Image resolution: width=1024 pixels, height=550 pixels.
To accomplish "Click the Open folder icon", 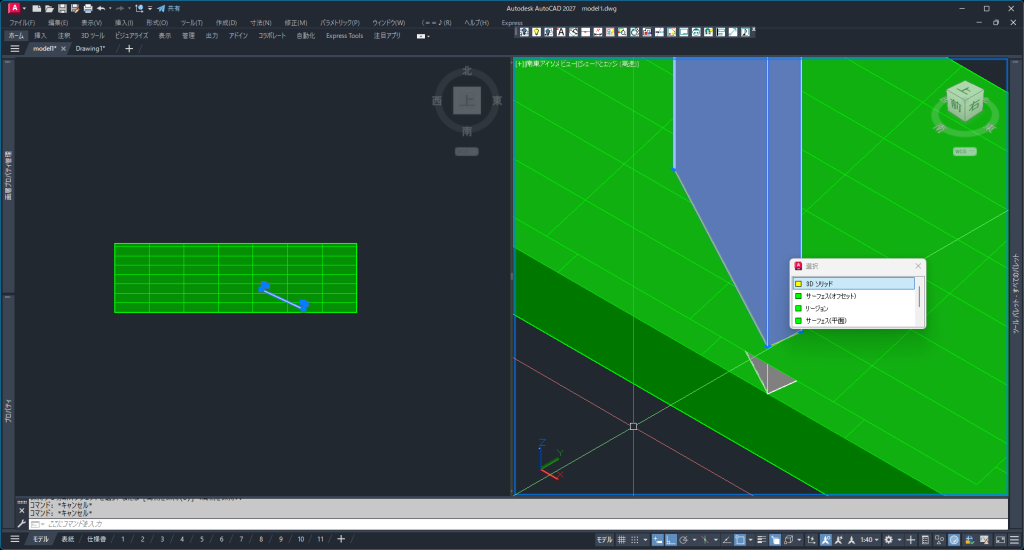I will pyautogui.click(x=49, y=8).
